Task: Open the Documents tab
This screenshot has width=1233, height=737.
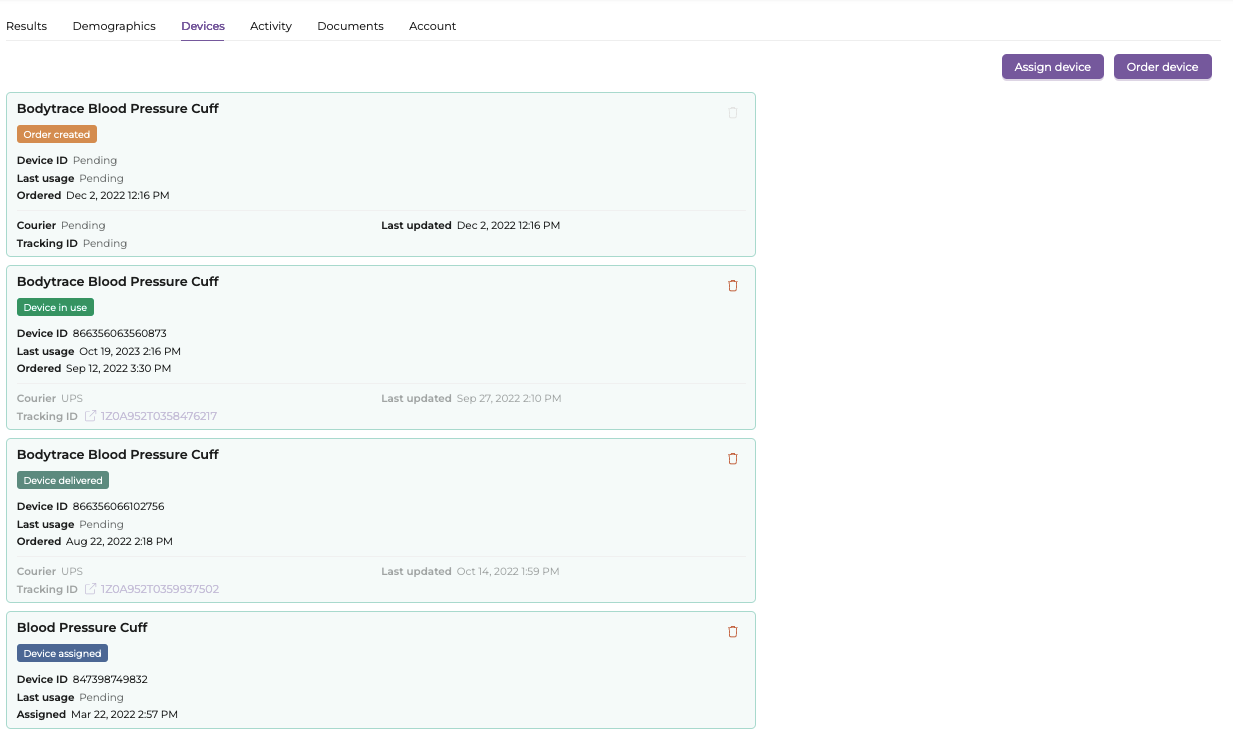Action: tap(350, 26)
